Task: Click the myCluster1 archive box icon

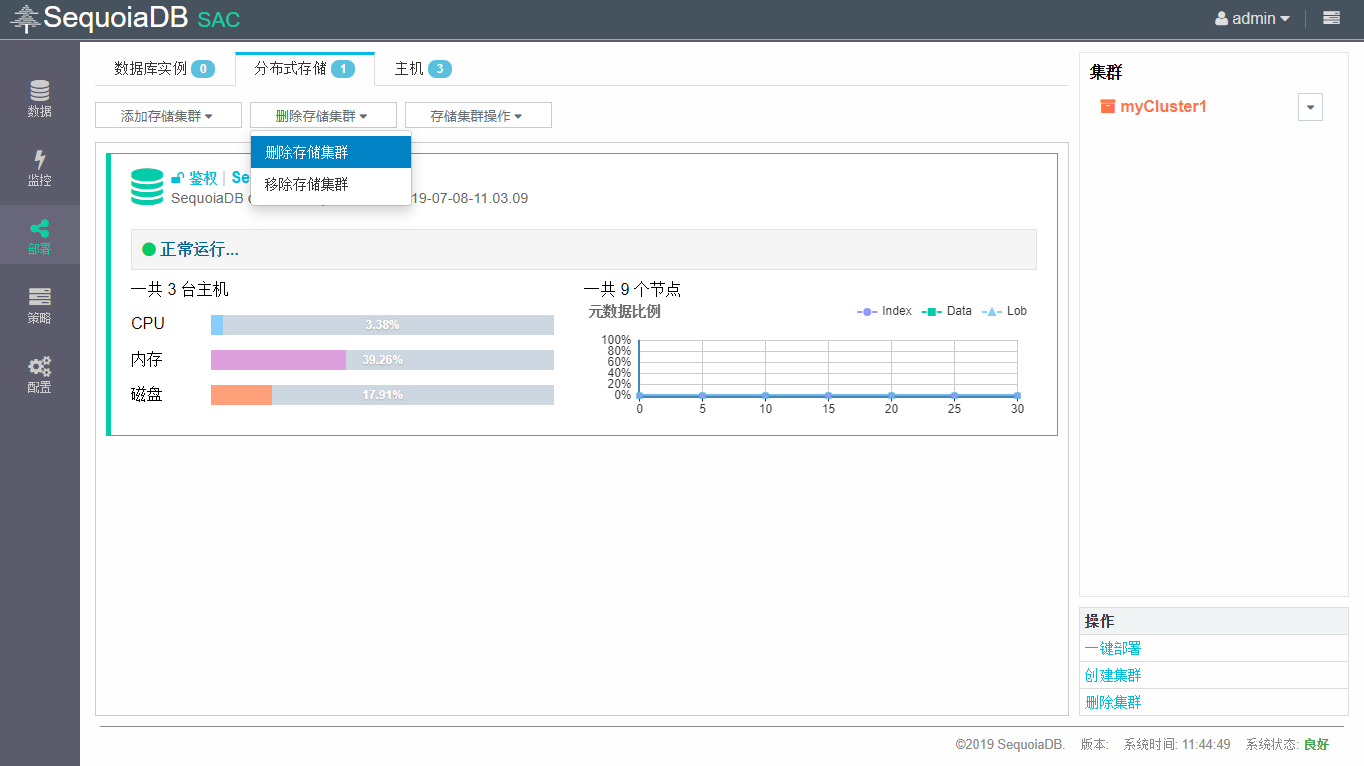Action: click(x=1107, y=106)
